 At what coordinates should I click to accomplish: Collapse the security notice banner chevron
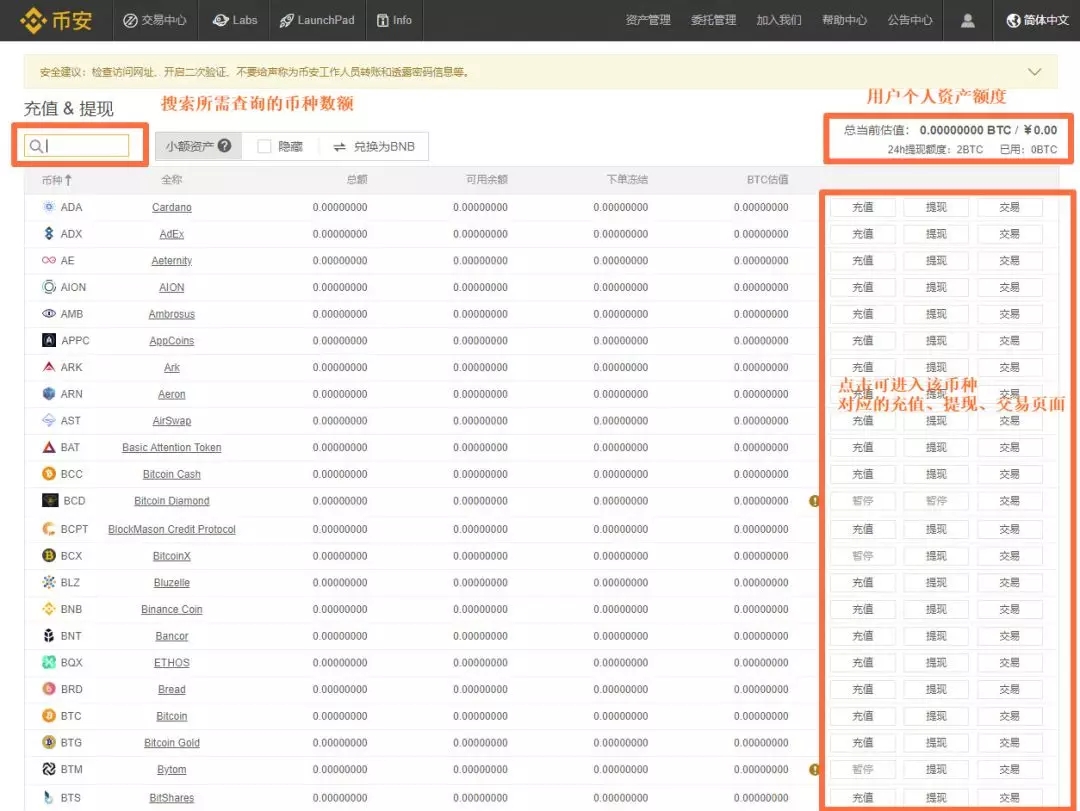(1035, 72)
